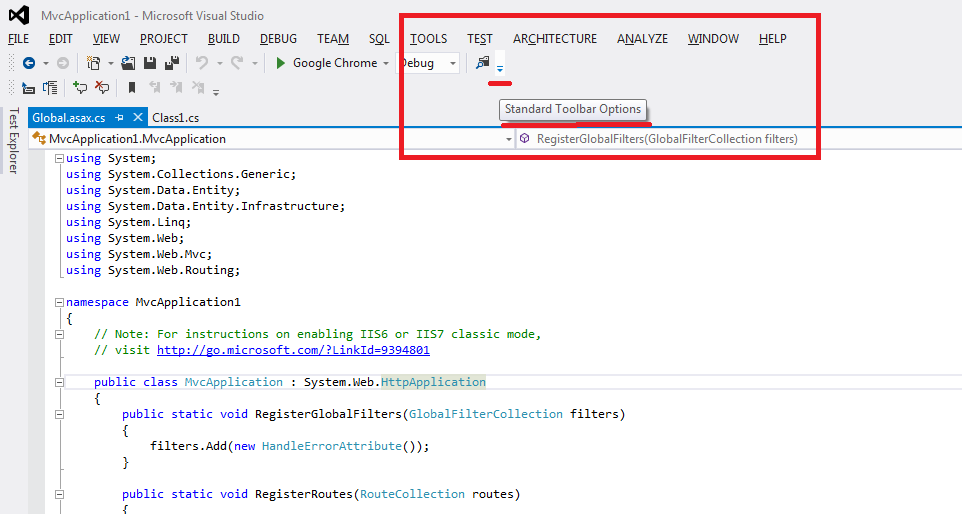
Task: Click the Find in Files icon
Action: click(483, 63)
